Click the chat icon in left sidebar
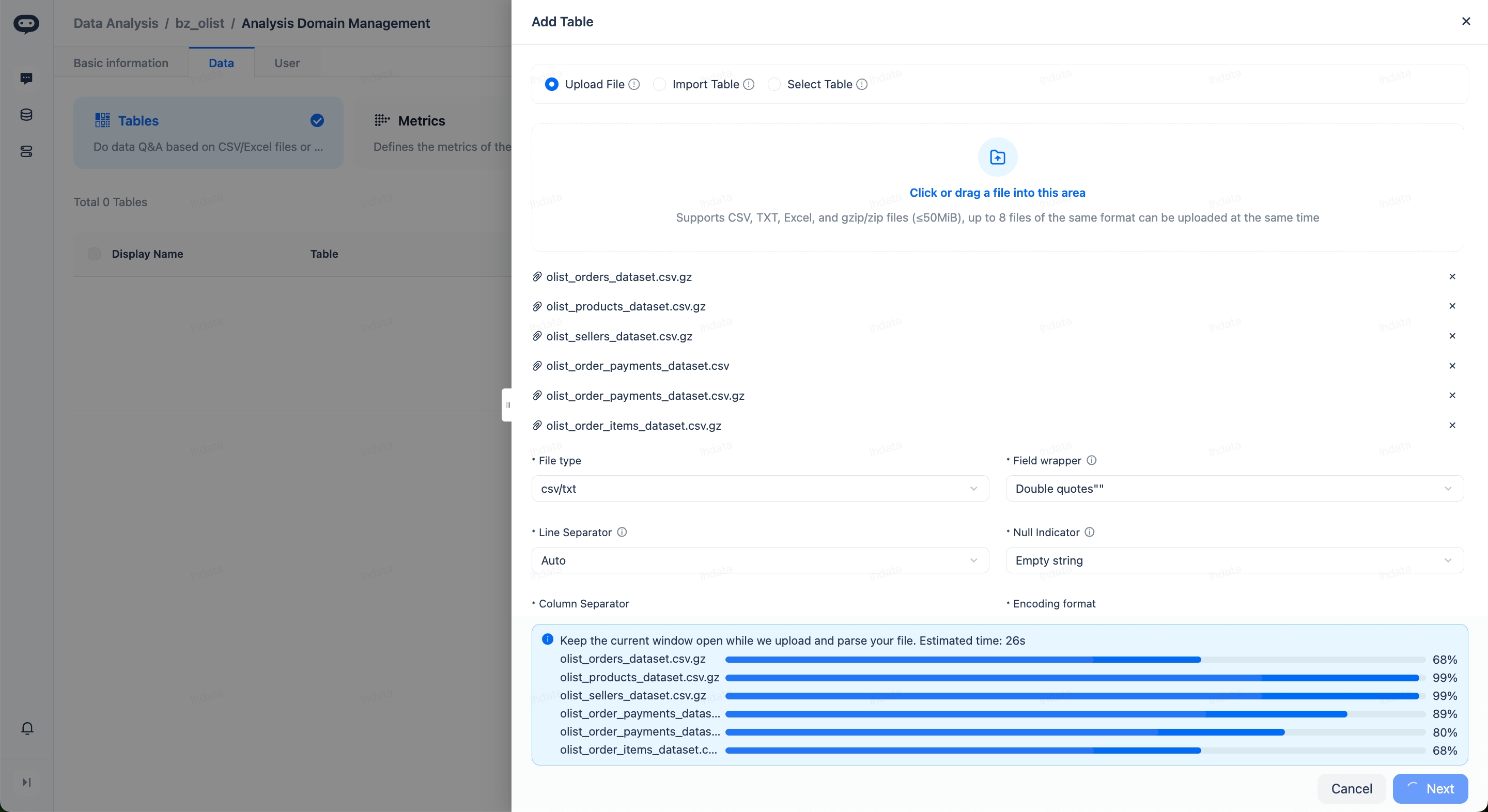 click(x=26, y=78)
